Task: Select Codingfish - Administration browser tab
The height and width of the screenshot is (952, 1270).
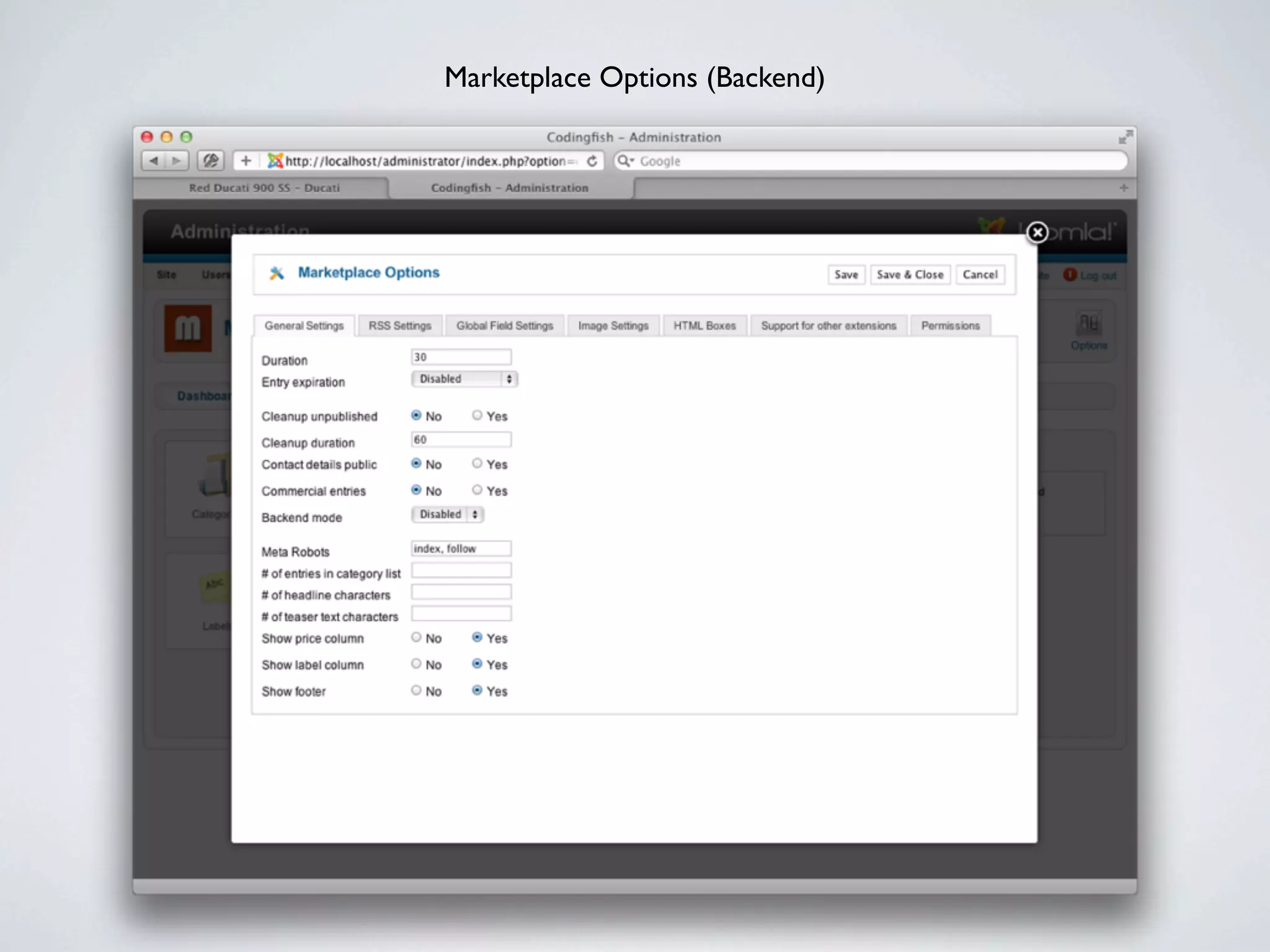Action: 510,188
